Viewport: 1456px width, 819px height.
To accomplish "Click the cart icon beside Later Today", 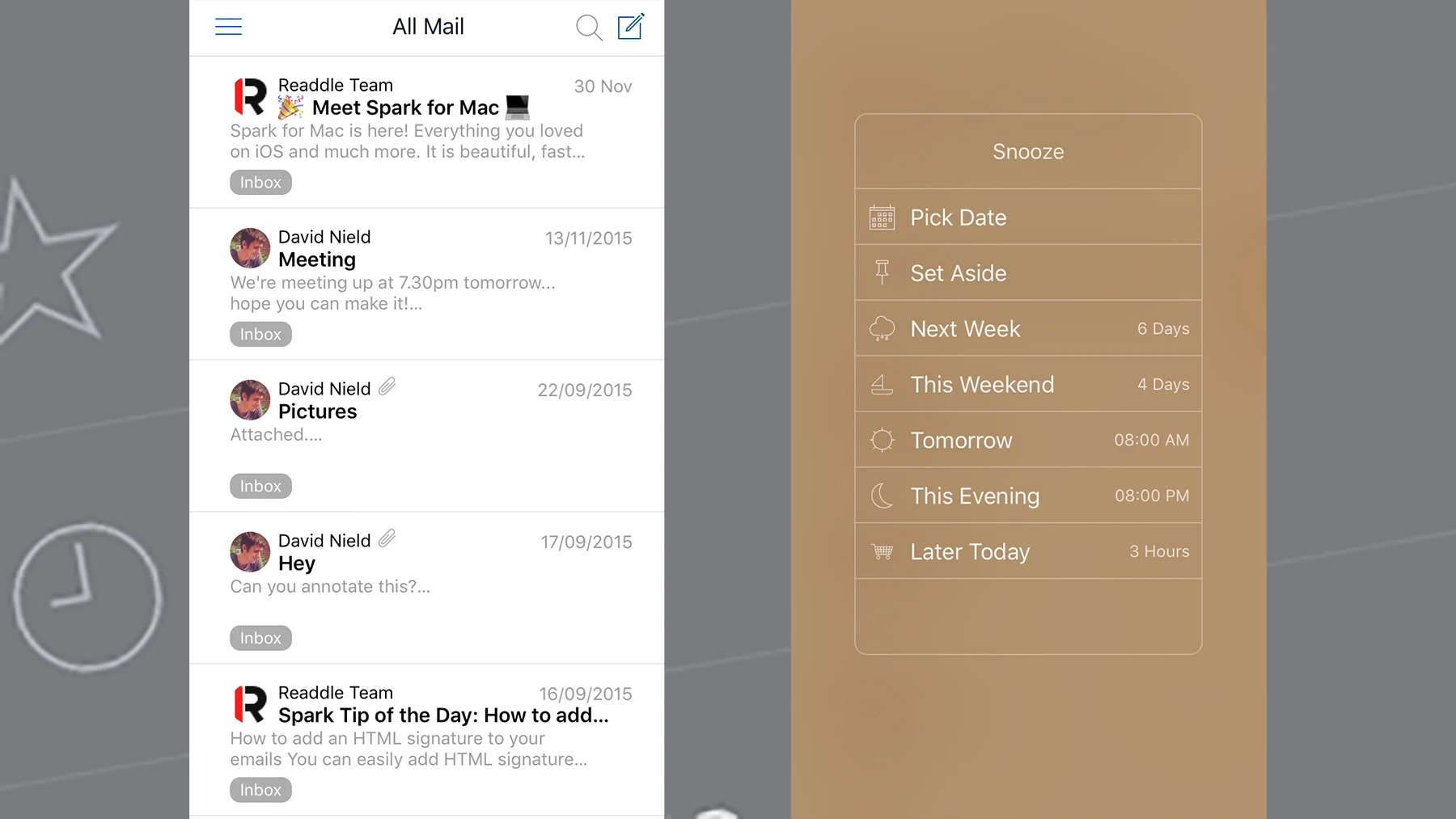I will 882,551.
